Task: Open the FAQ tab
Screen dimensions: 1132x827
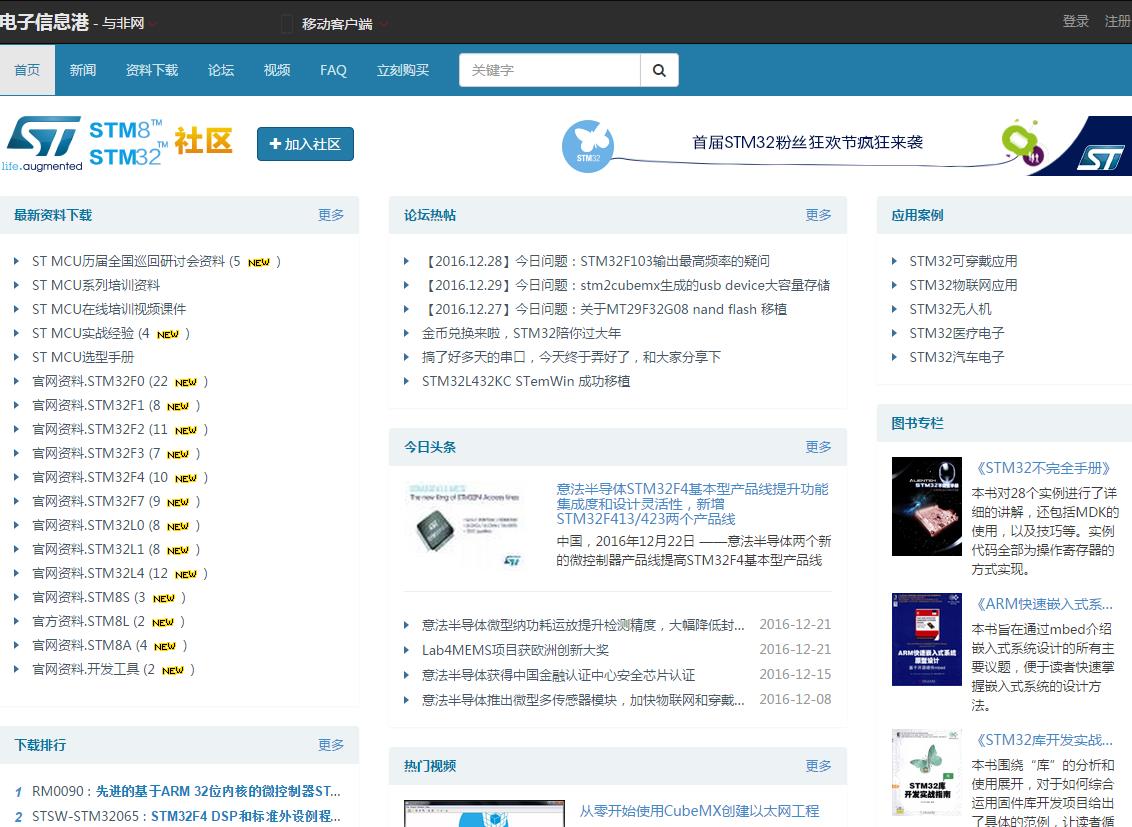Action: click(334, 70)
